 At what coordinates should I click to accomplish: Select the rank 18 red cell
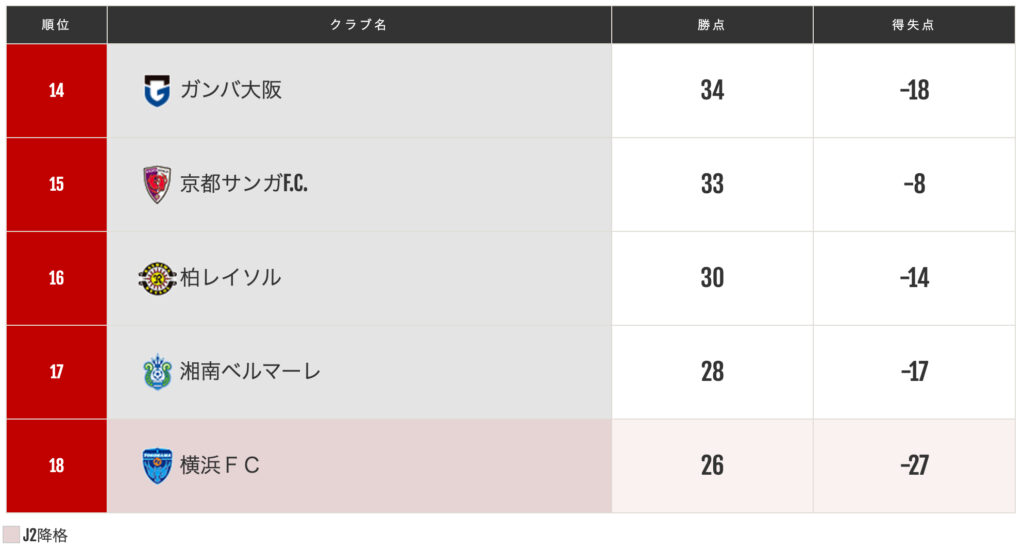pos(56,466)
